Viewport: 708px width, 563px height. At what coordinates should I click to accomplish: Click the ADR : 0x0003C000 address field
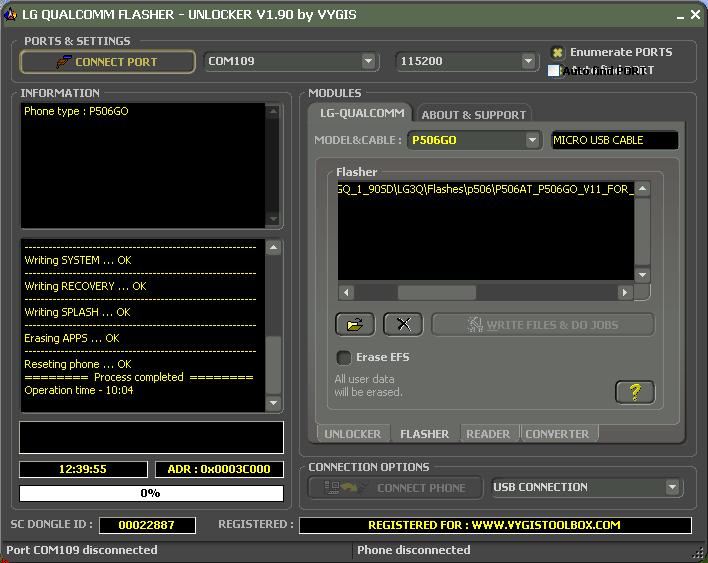pos(219,469)
